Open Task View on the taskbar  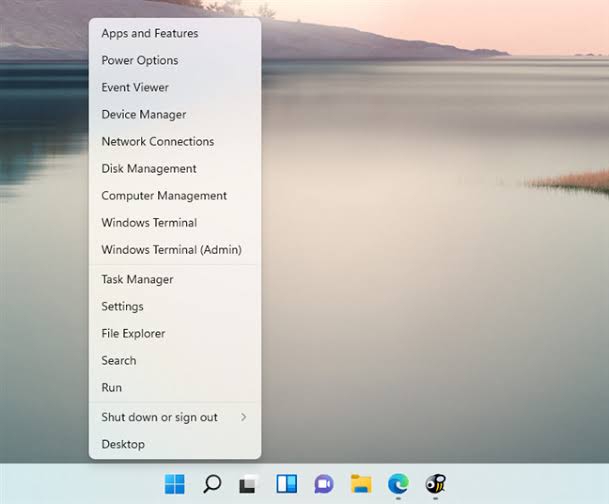coord(249,484)
